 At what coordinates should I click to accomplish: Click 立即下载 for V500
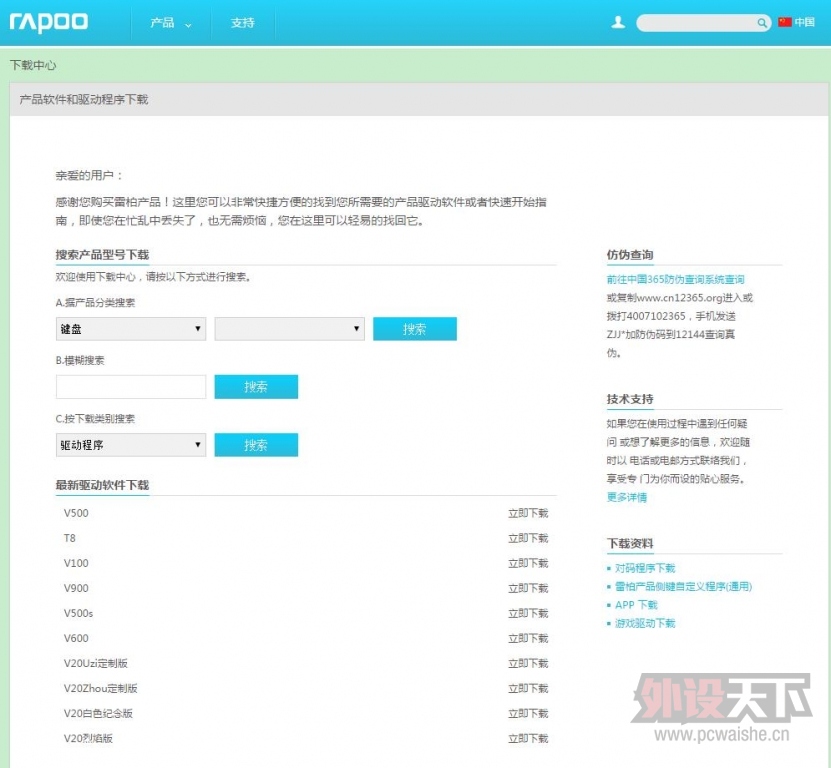528,513
